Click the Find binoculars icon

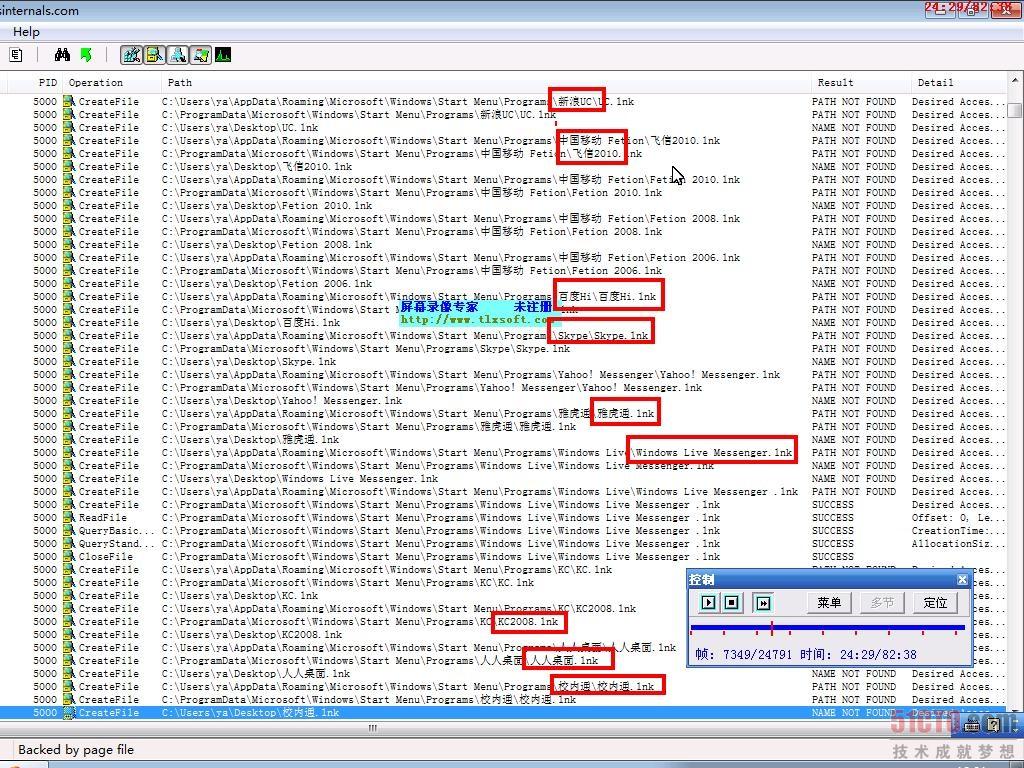[62, 56]
